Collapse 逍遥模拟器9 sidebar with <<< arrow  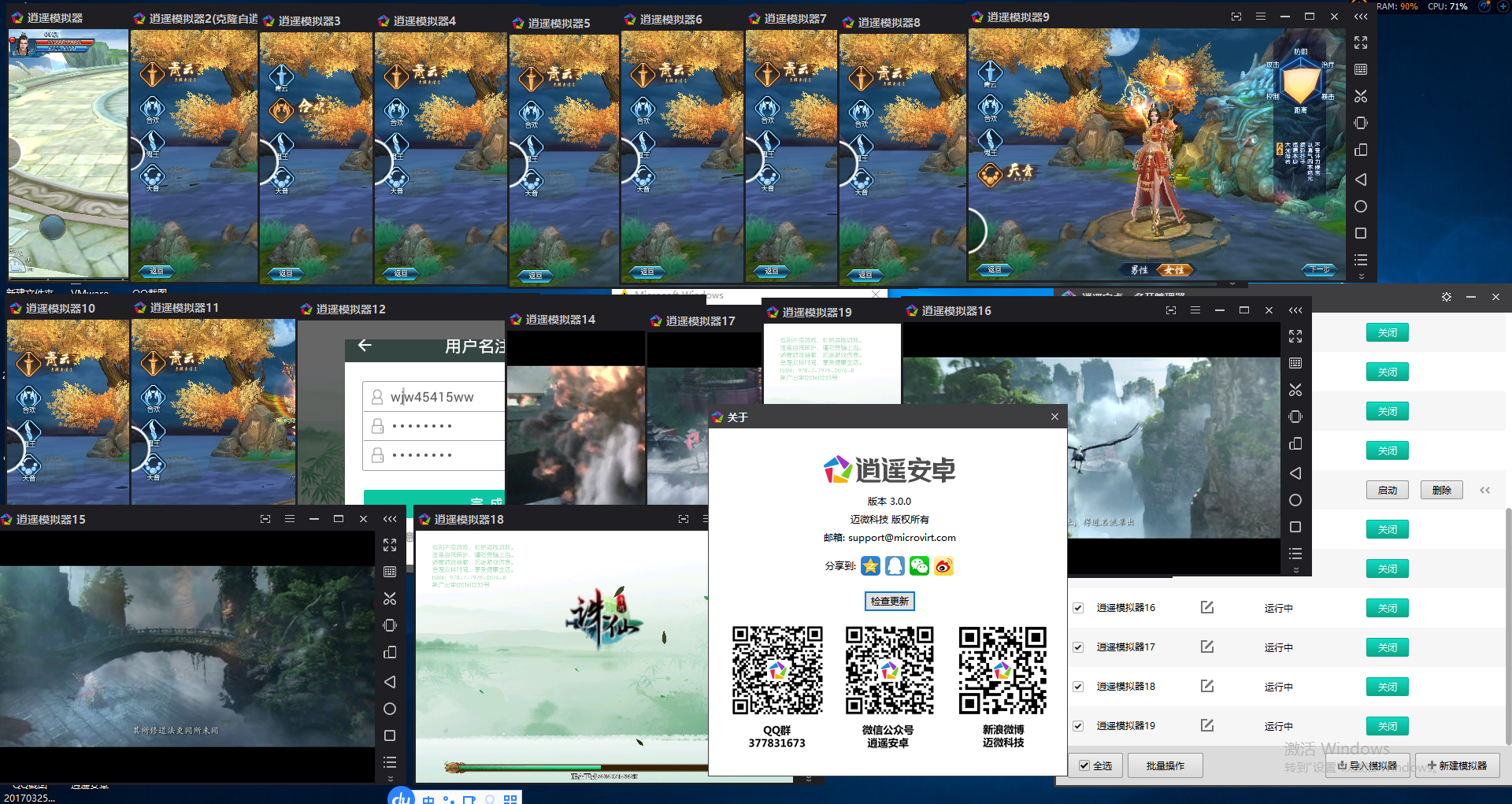1361,17
